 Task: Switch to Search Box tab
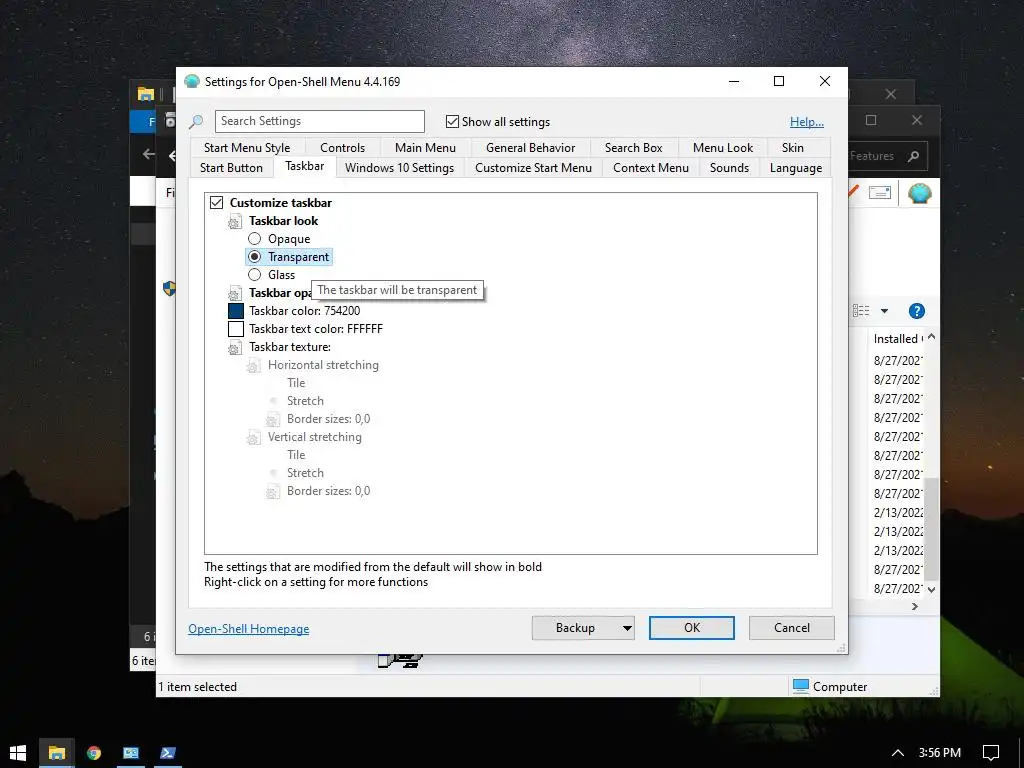click(x=633, y=148)
